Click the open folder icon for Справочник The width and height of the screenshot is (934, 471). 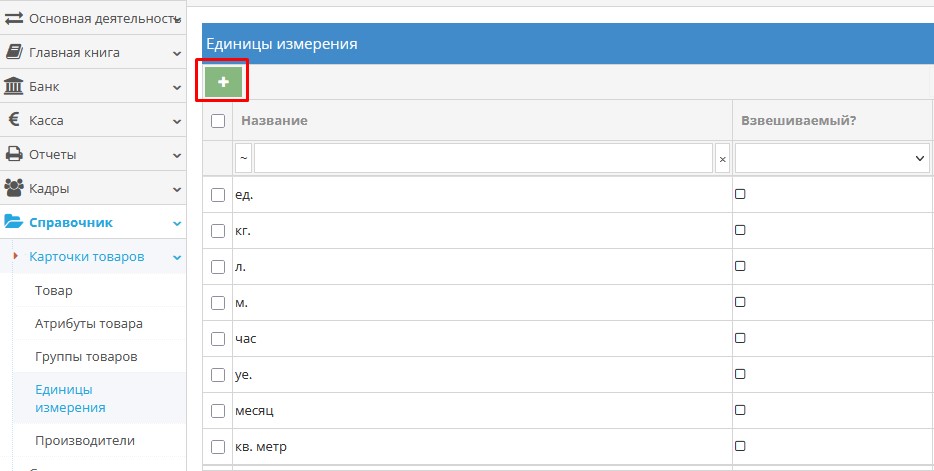tap(14, 223)
